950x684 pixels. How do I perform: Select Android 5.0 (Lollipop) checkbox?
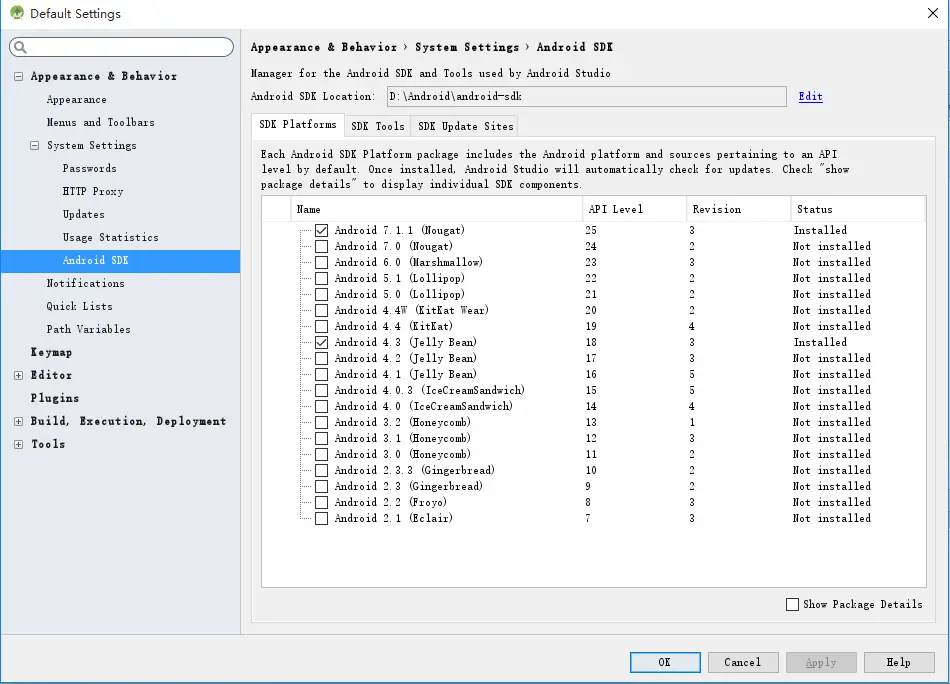tap(322, 294)
